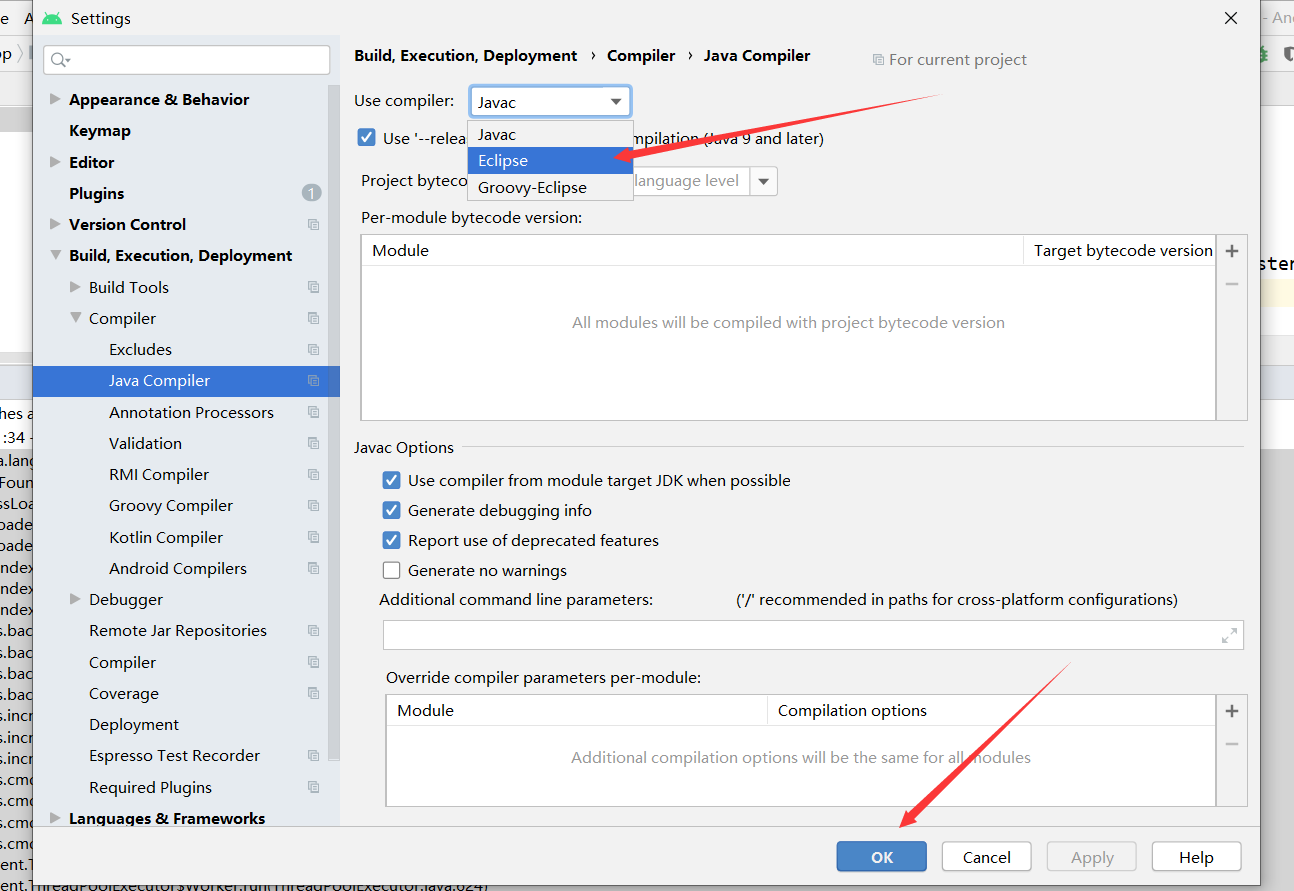Open Espresso Test Recorder settings

point(174,755)
